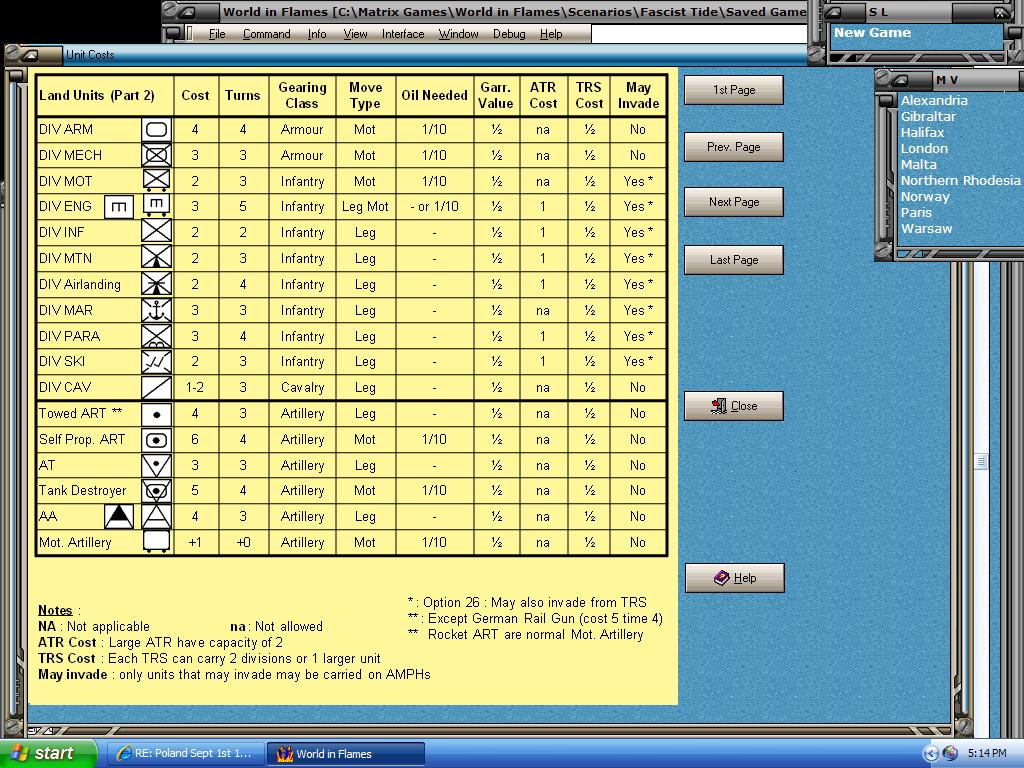Click the DIV INF crossed-box symbol

click(157, 232)
